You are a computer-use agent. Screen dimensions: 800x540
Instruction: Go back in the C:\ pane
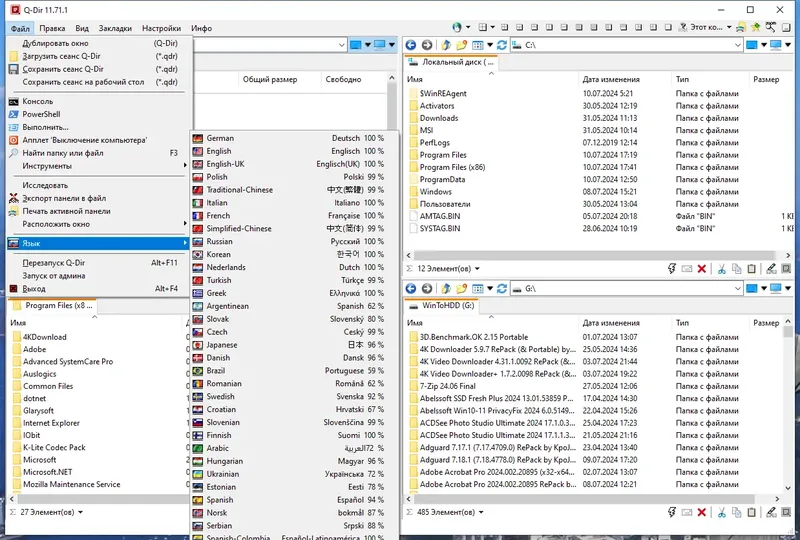(411, 45)
